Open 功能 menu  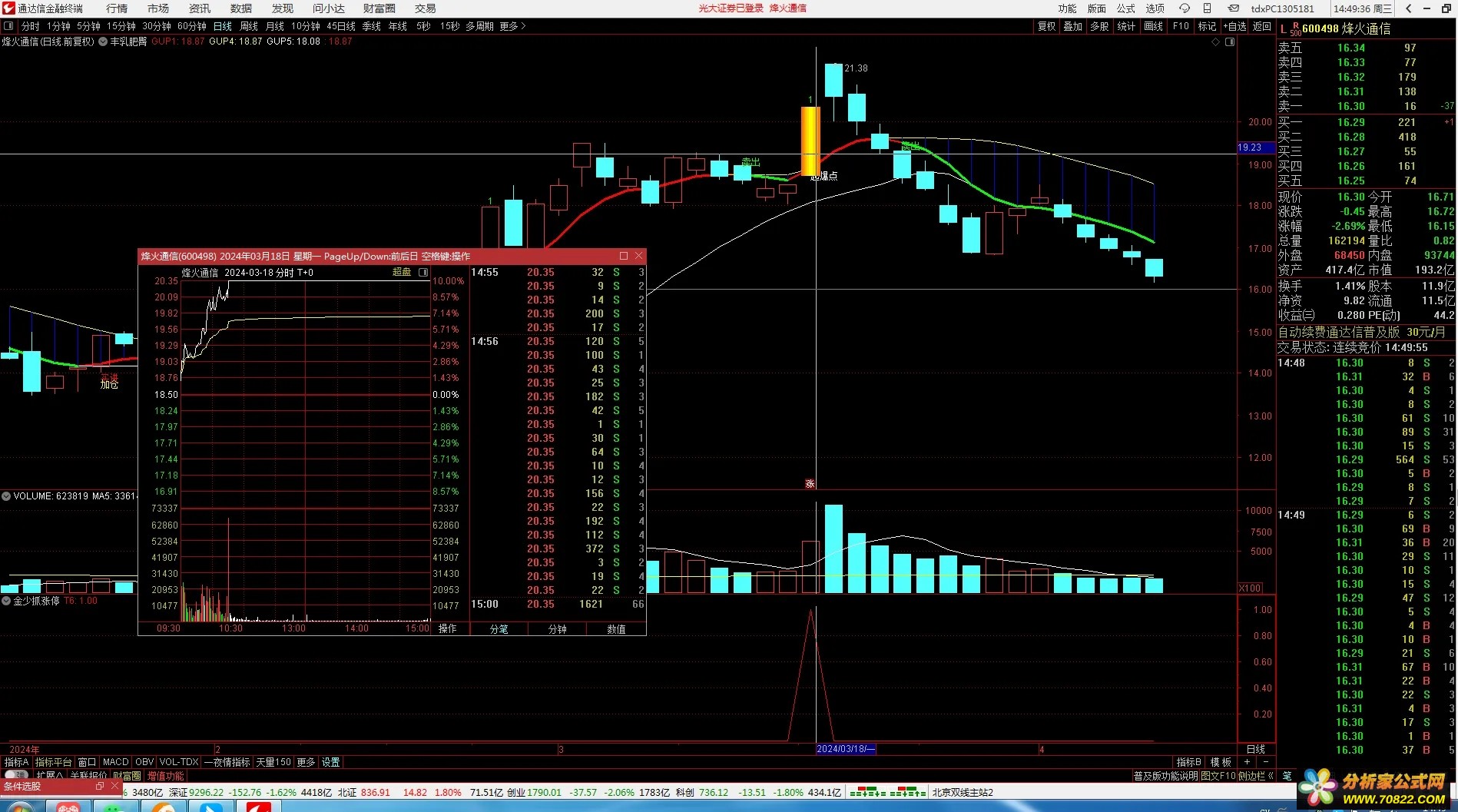(1067, 8)
